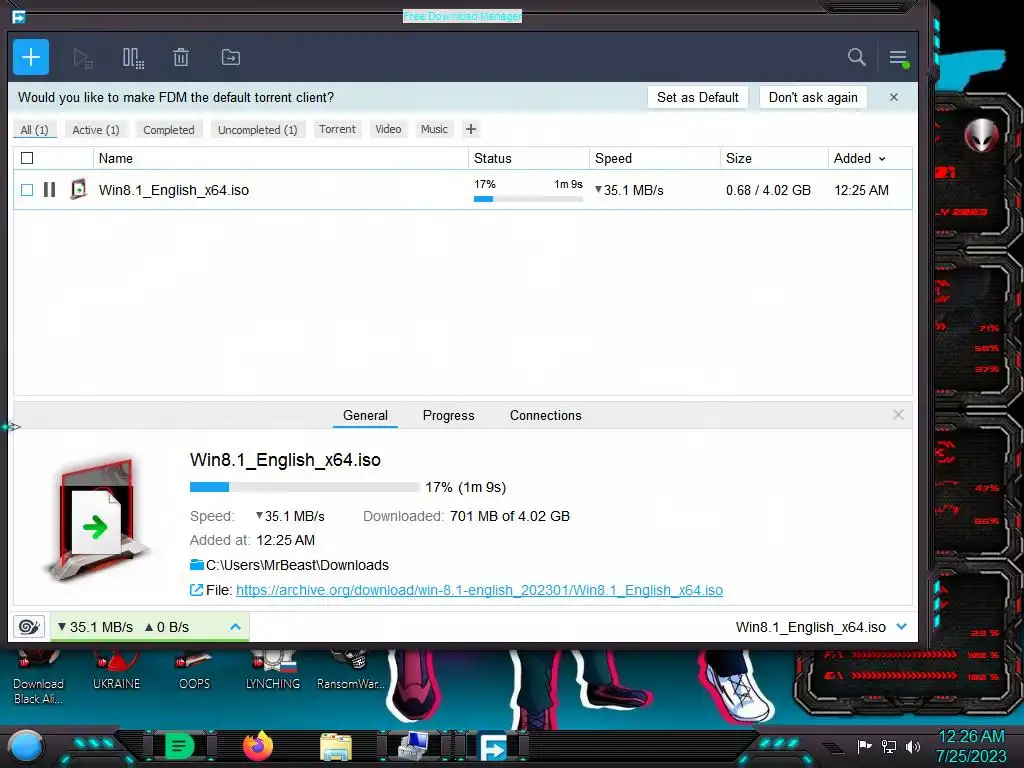Switch to the Connections details tab
1024x768 pixels.
click(545, 415)
